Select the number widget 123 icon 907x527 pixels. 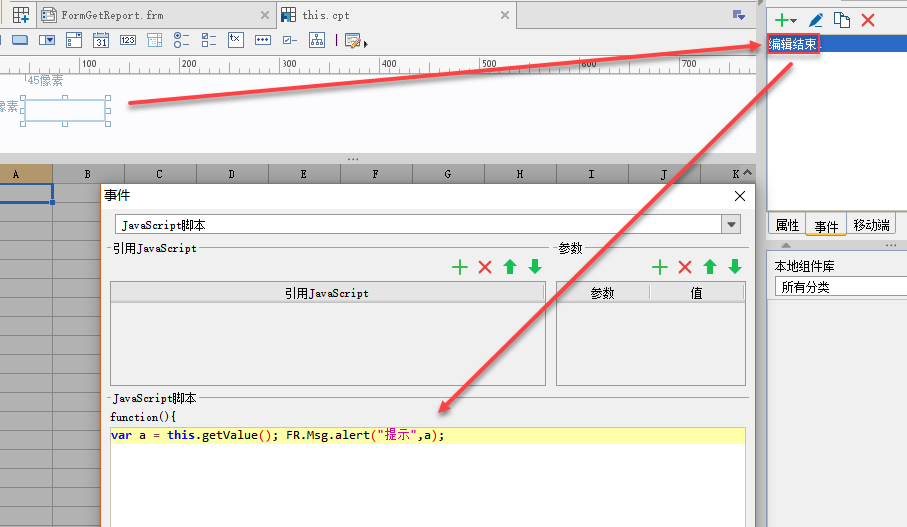coord(128,40)
